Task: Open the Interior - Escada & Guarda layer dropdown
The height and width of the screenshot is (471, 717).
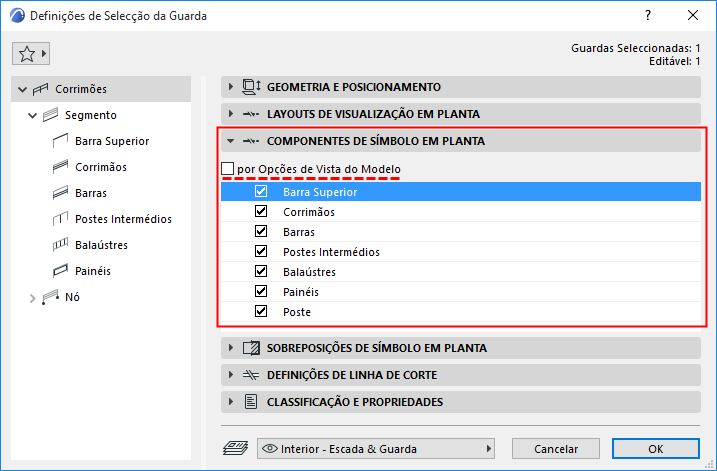Action: click(377, 449)
